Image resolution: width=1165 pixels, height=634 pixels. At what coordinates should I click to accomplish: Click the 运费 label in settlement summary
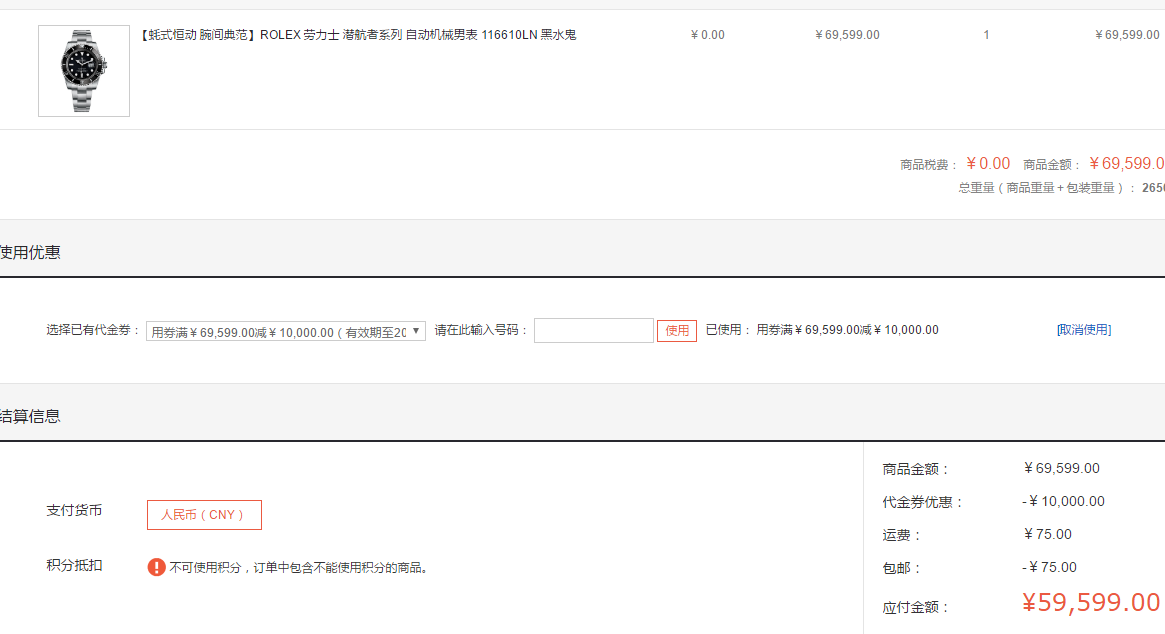(x=902, y=535)
